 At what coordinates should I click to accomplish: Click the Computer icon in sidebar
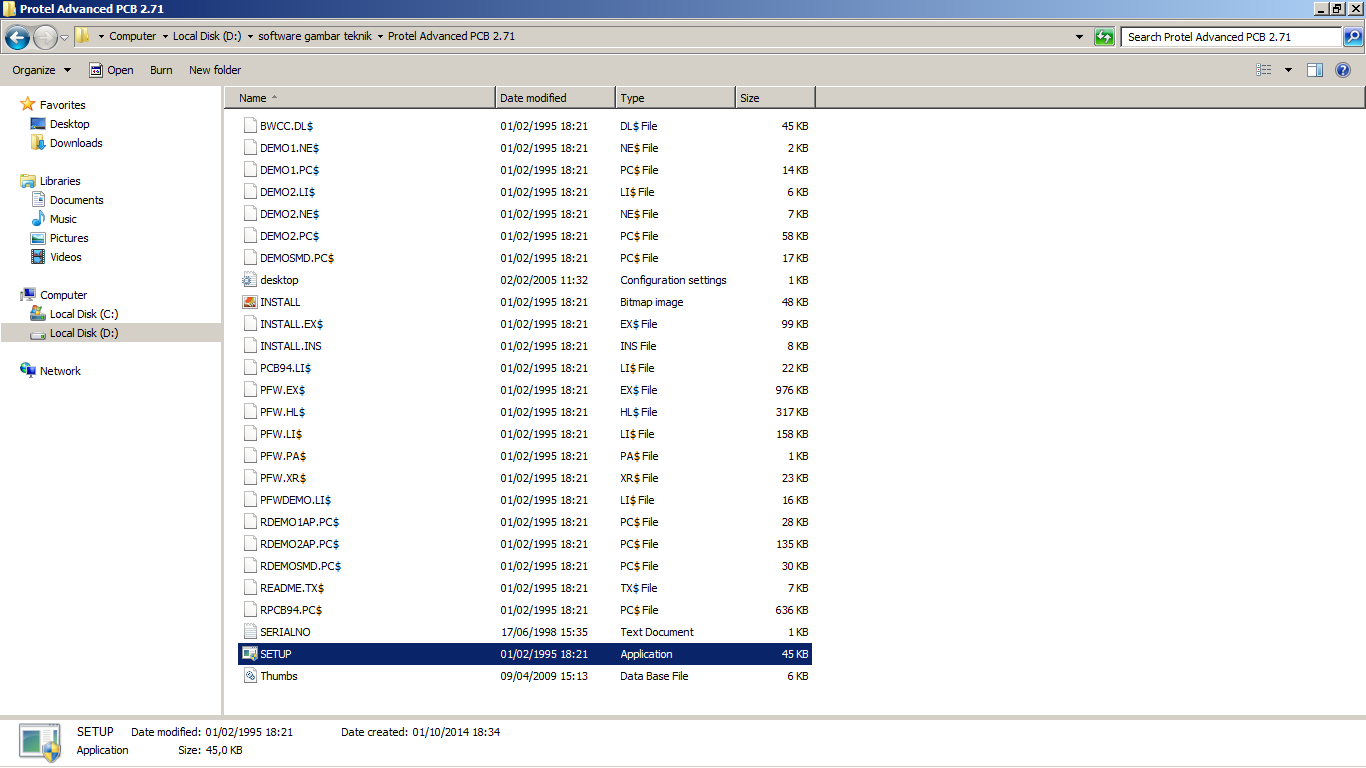(28, 295)
